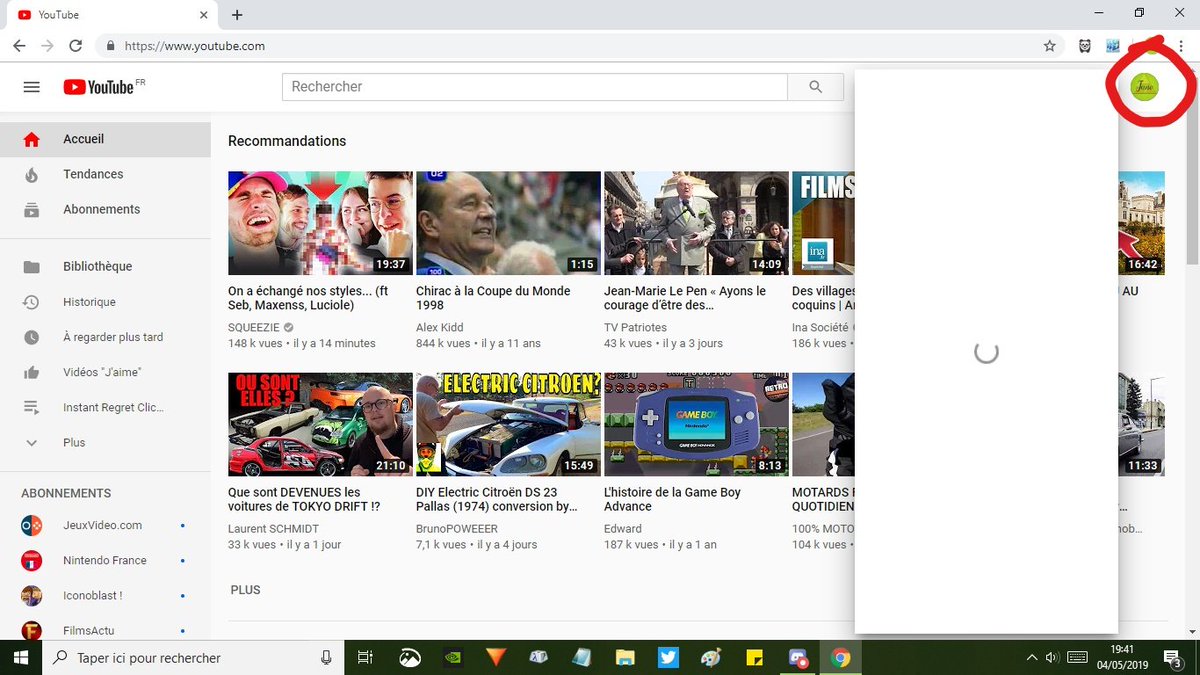Open the Vidéos "J'aime" playlist
The width and height of the screenshot is (1200, 675).
105,372
